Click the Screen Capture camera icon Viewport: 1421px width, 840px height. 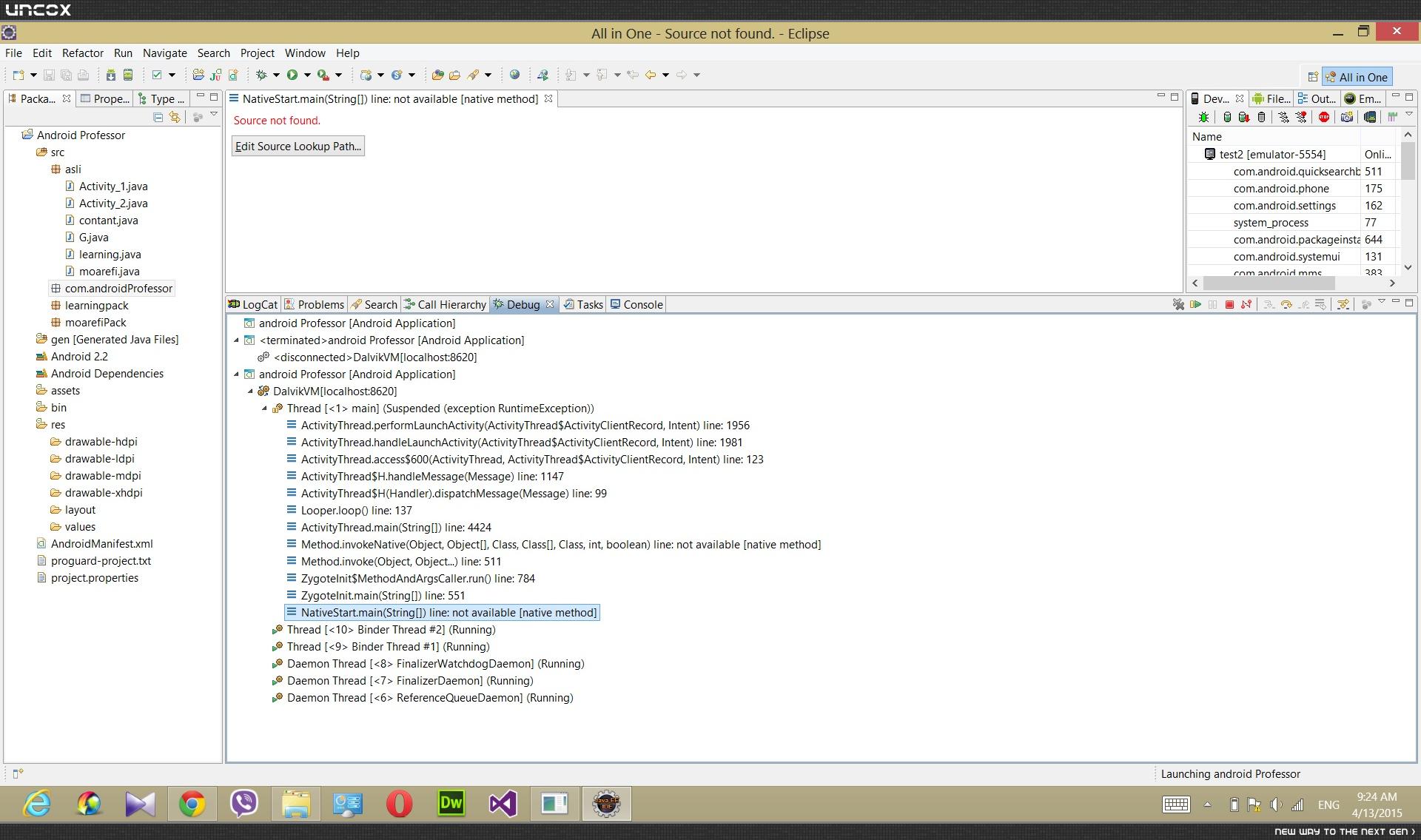coord(1347,117)
